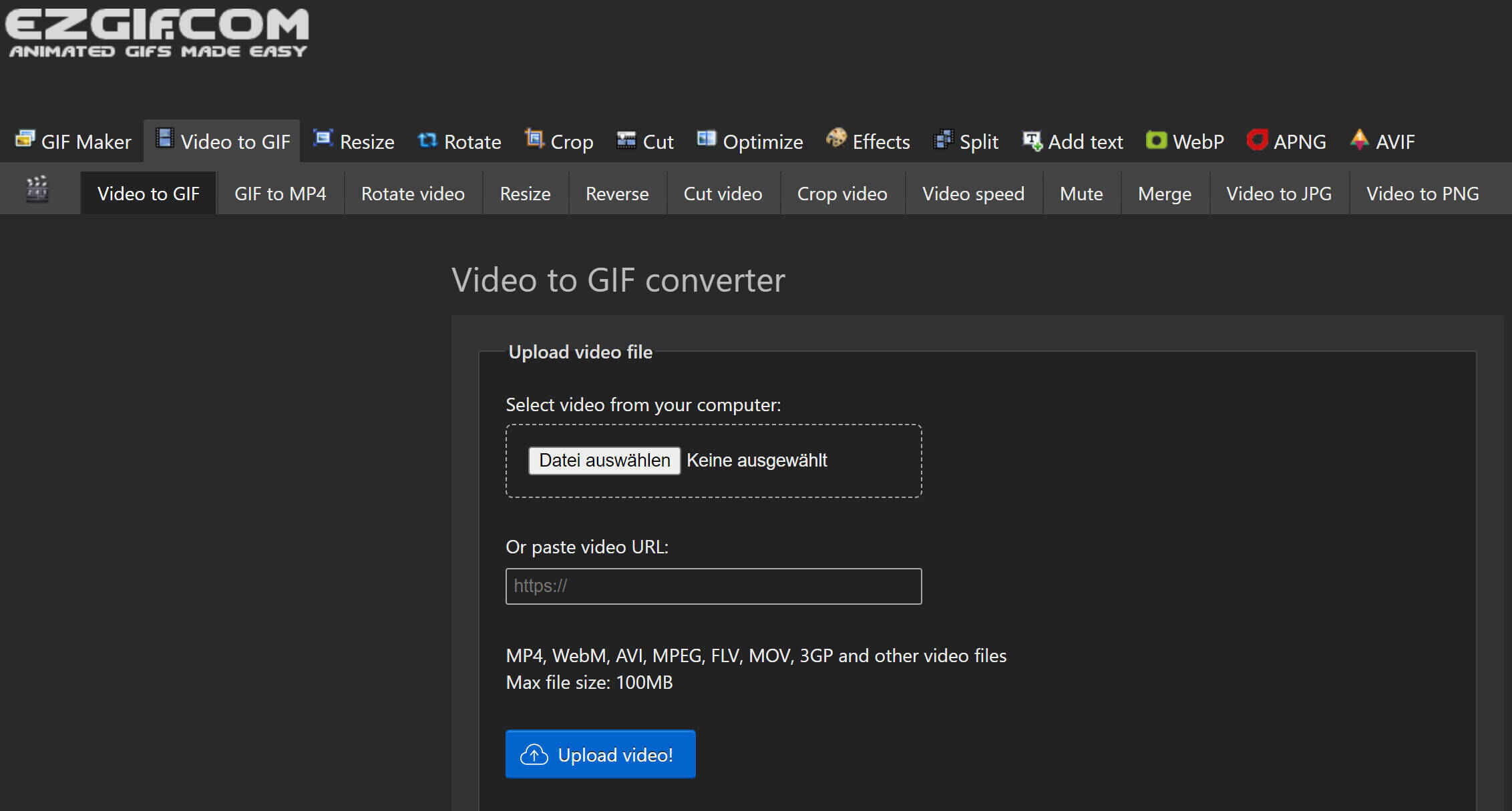Open Optimize in top navigation
This screenshot has height=811, width=1512.
pos(750,142)
